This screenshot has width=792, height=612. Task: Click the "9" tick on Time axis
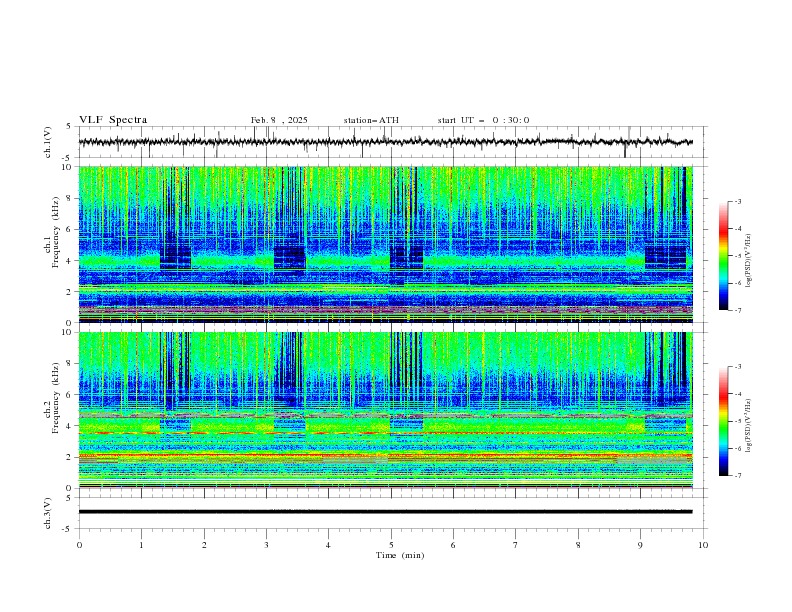[640, 545]
